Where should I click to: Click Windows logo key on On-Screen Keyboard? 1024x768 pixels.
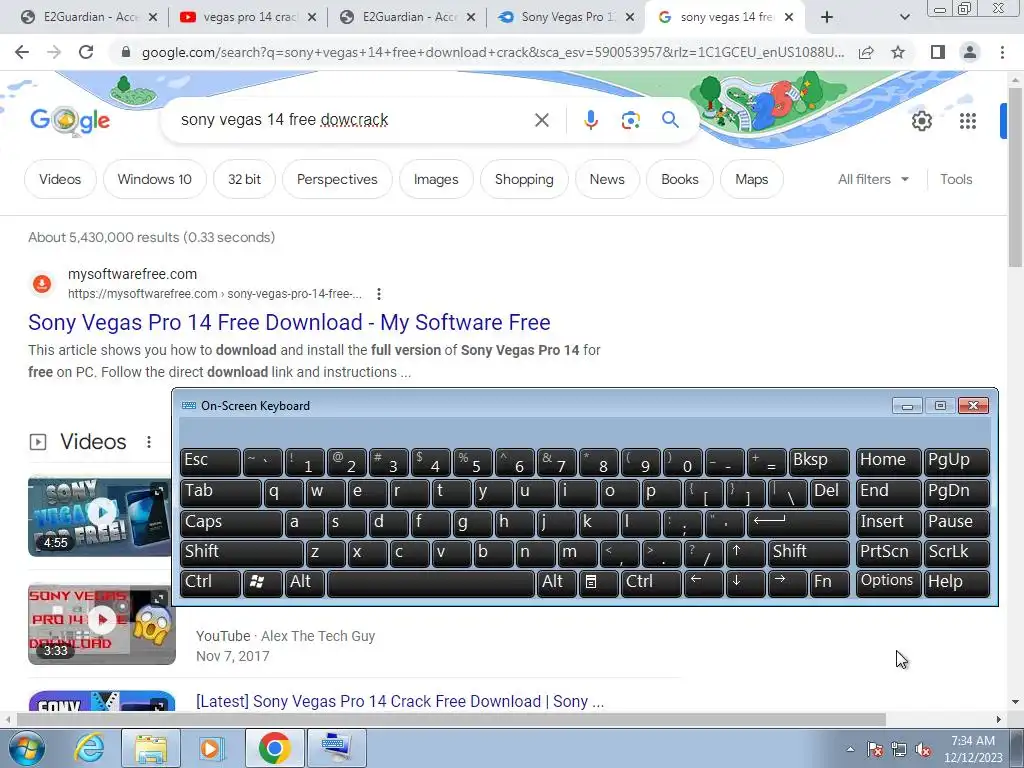(262, 583)
